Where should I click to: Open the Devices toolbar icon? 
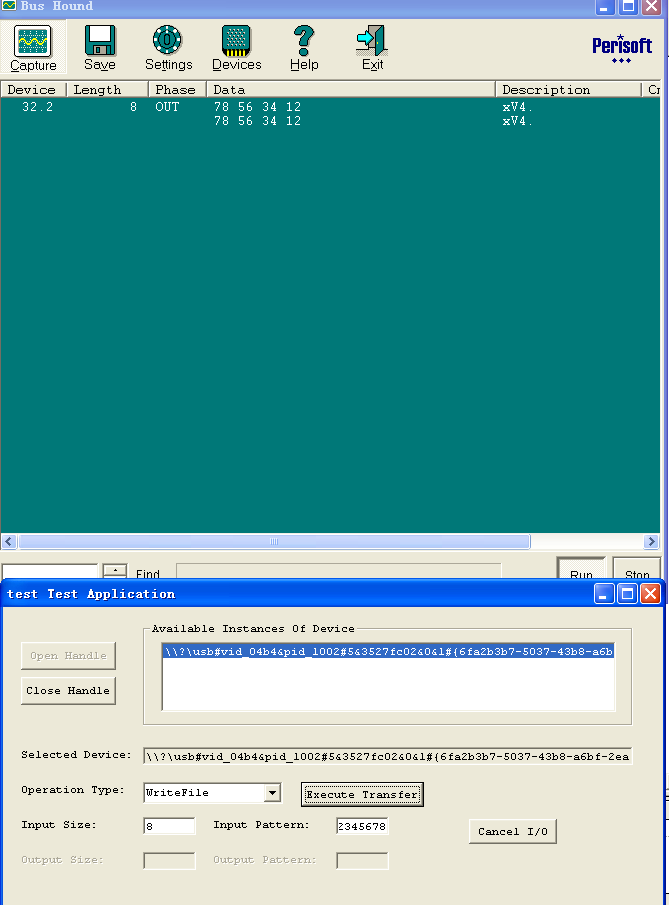[x=236, y=47]
